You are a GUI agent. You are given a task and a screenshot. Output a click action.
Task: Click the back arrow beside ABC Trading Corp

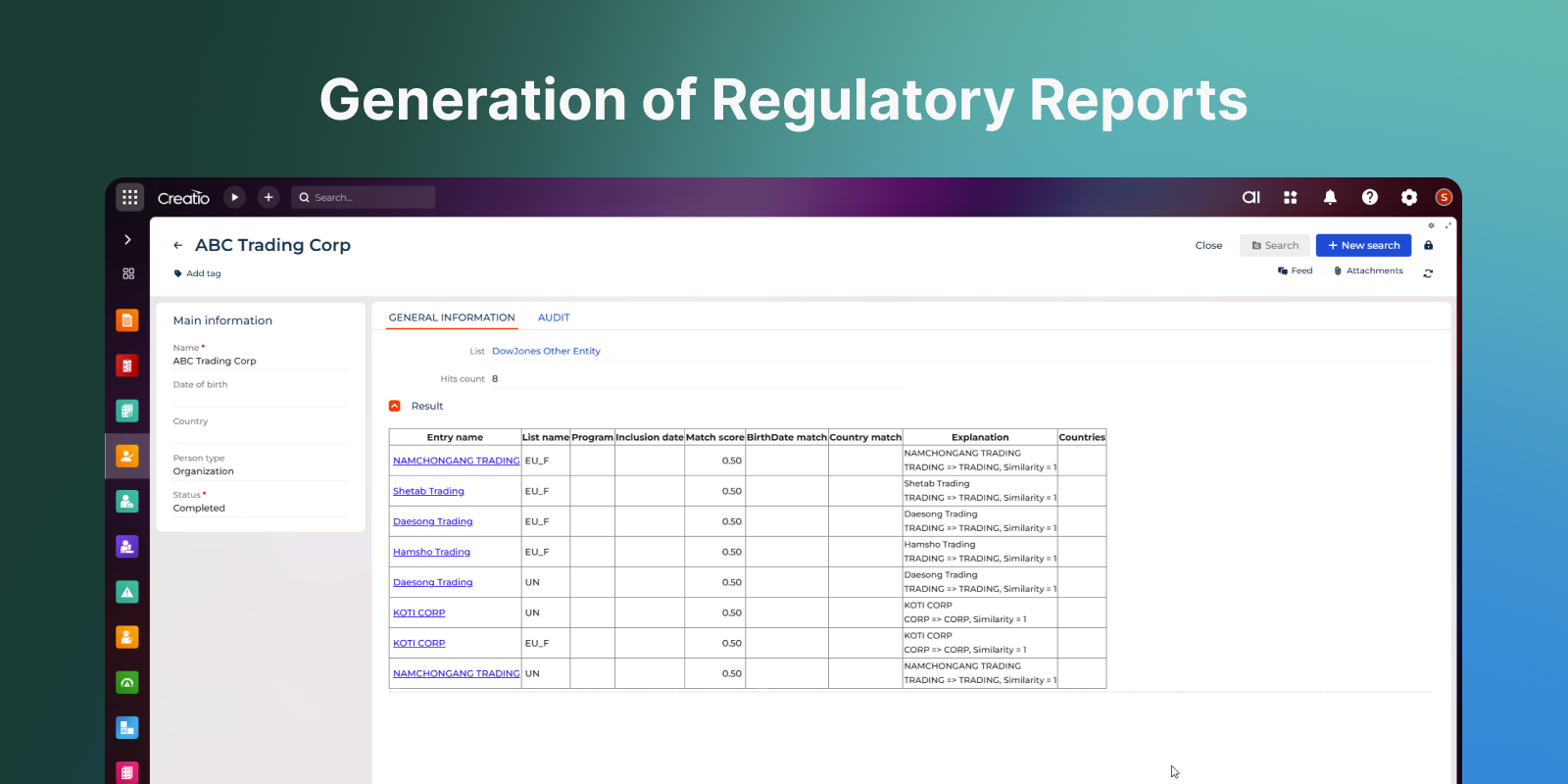177,246
